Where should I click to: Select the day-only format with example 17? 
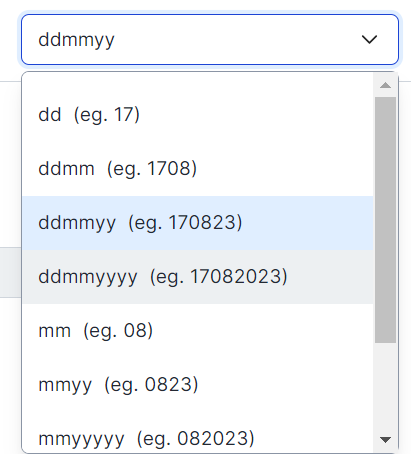(x=198, y=115)
